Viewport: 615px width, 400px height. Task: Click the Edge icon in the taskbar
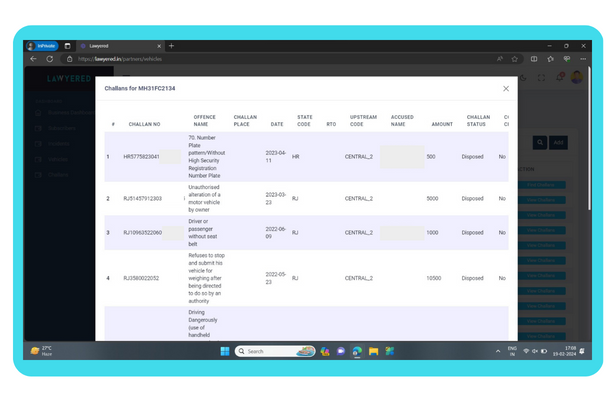point(357,351)
